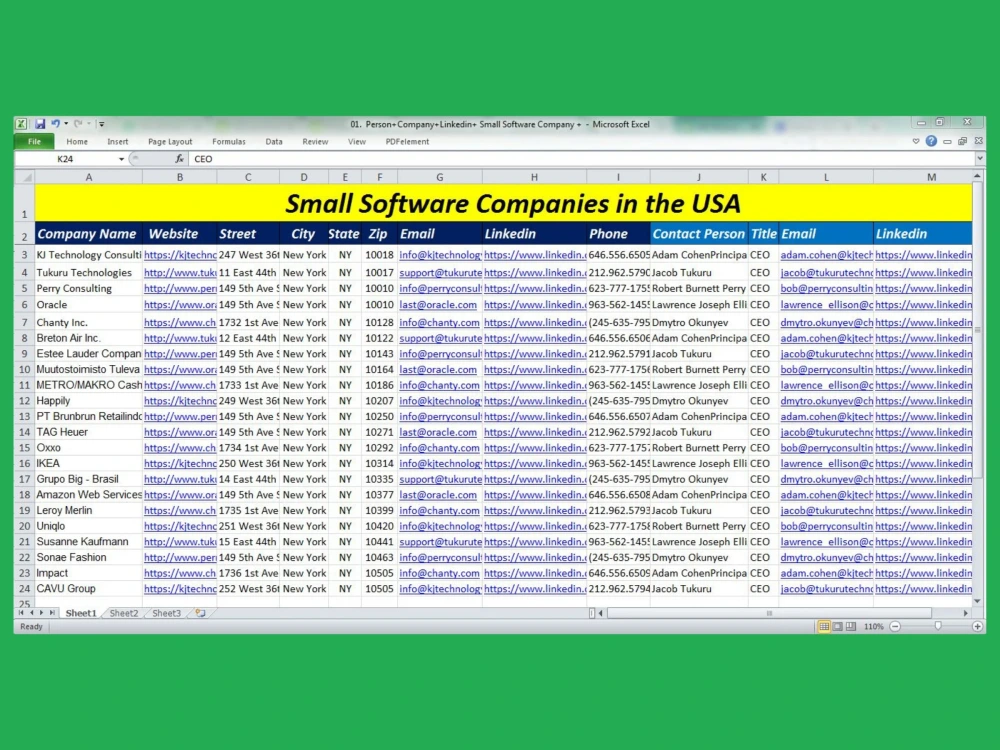Screen dimensions: 1000x750
Task: Click the Contact Person header cell
Action: coord(698,233)
